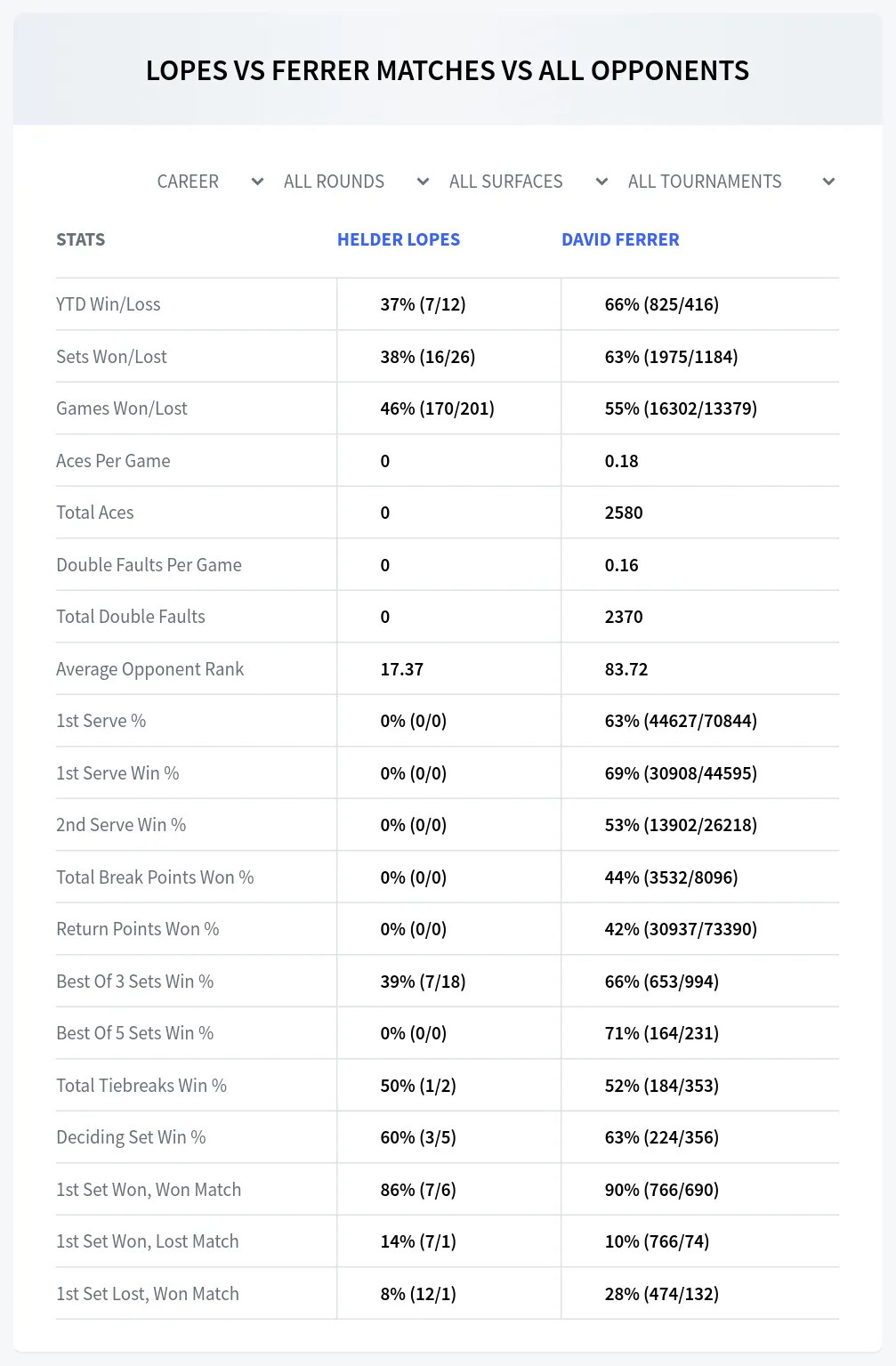The image size is (896, 1366).
Task: Click the chevron next to CAREER
Action: click(257, 182)
